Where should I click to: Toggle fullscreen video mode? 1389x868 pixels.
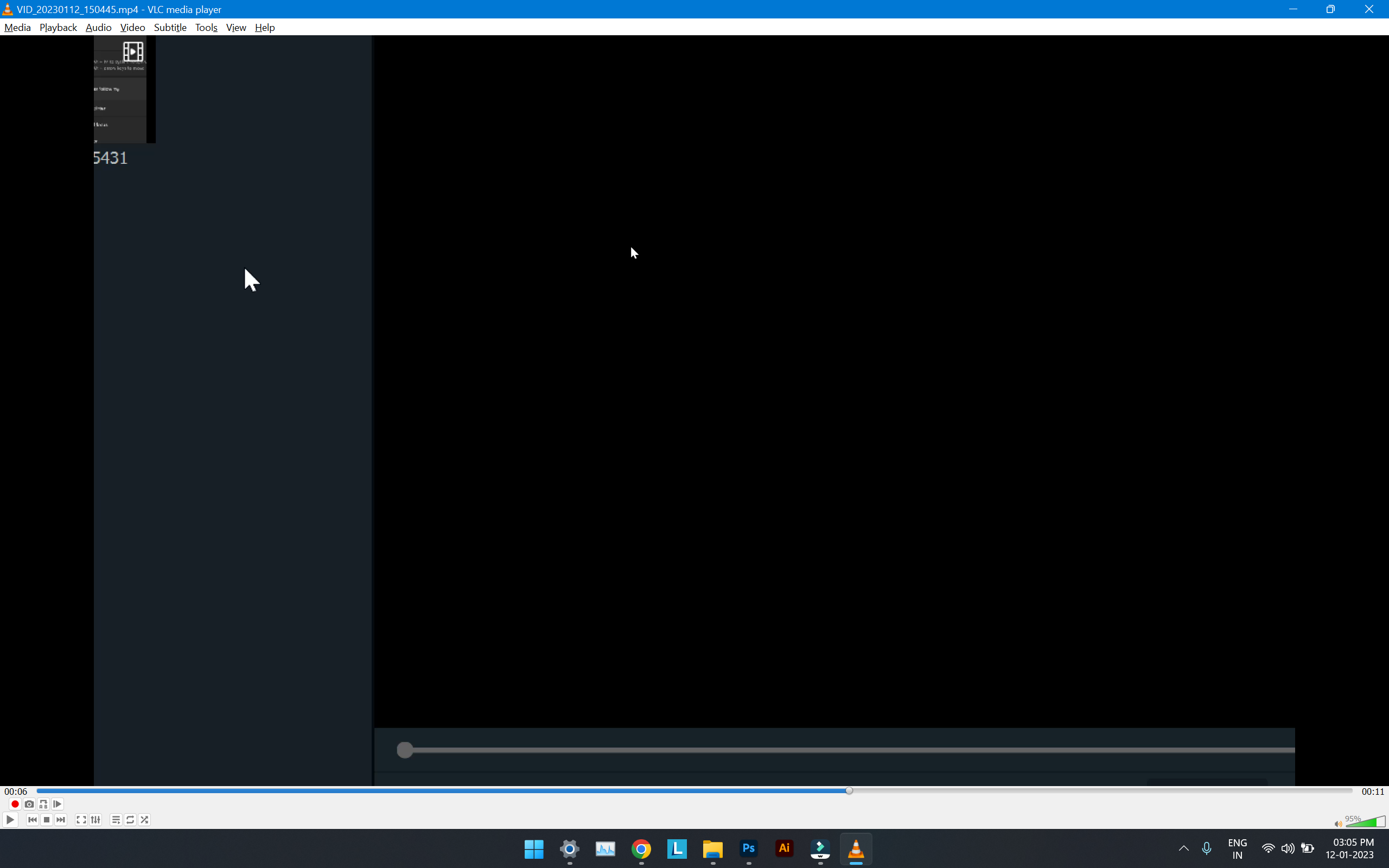[81, 820]
